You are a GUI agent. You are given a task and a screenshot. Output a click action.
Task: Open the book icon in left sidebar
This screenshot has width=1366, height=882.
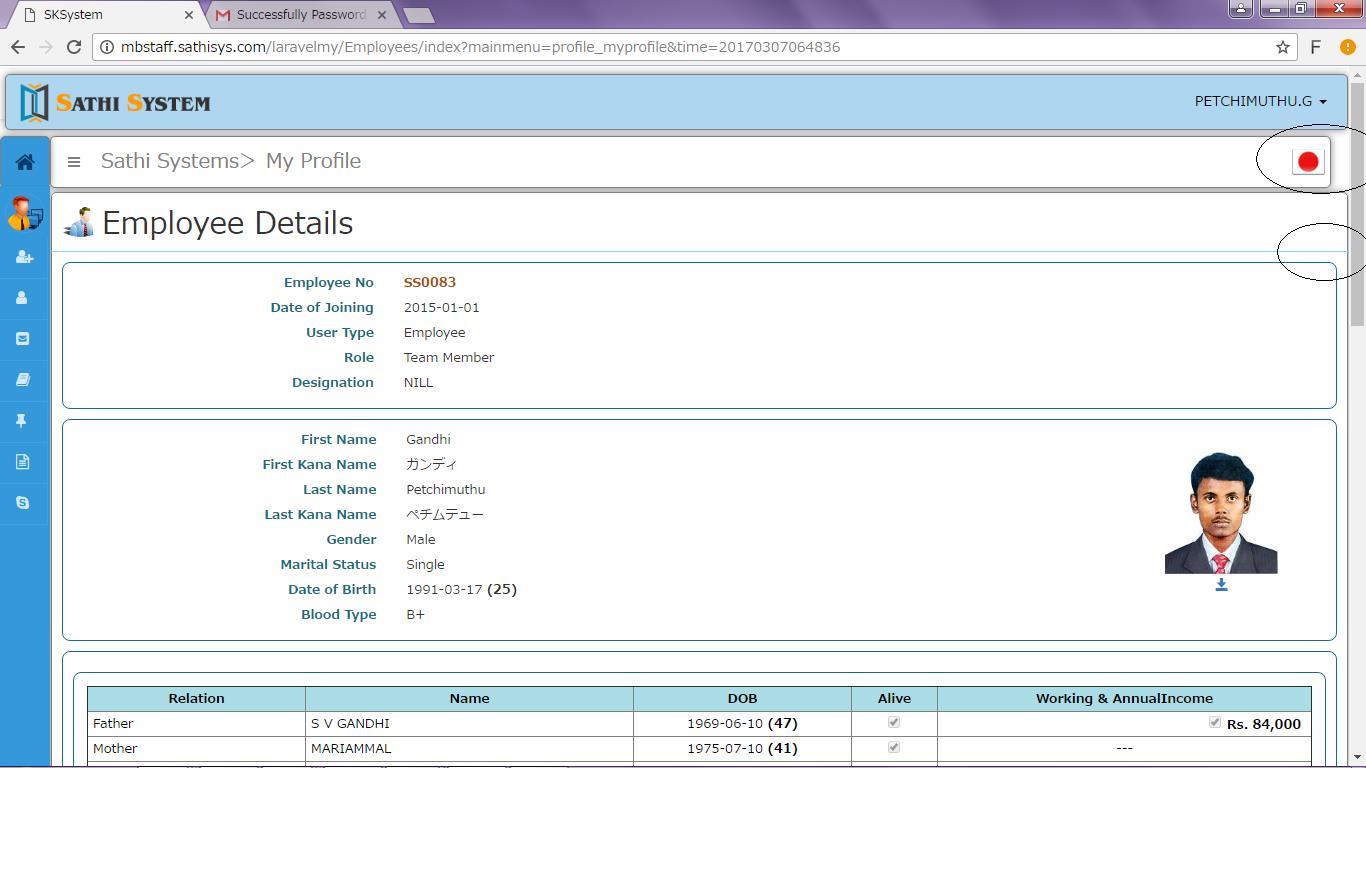pos(23,380)
